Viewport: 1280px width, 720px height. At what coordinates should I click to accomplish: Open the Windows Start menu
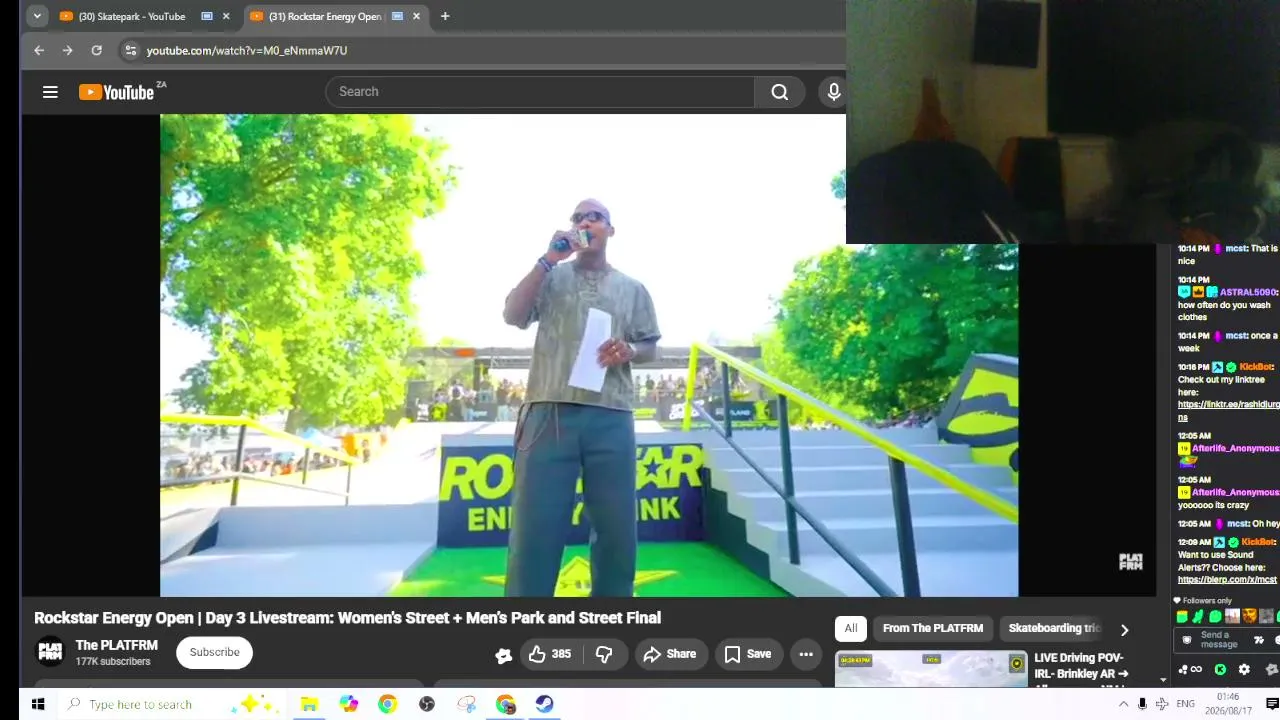[37, 704]
